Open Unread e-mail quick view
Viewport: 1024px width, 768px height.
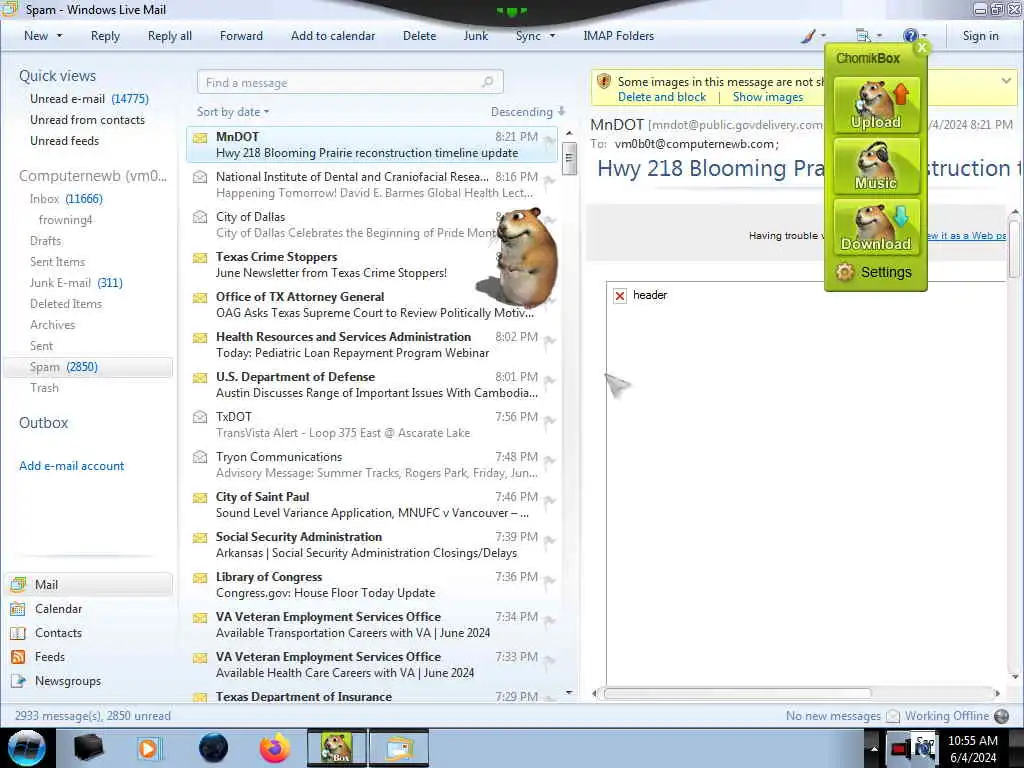[x=89, y=99]
